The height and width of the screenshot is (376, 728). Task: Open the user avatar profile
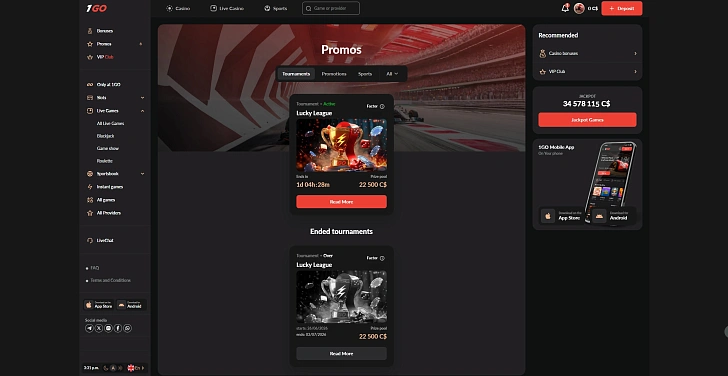[x=579, y=8]
